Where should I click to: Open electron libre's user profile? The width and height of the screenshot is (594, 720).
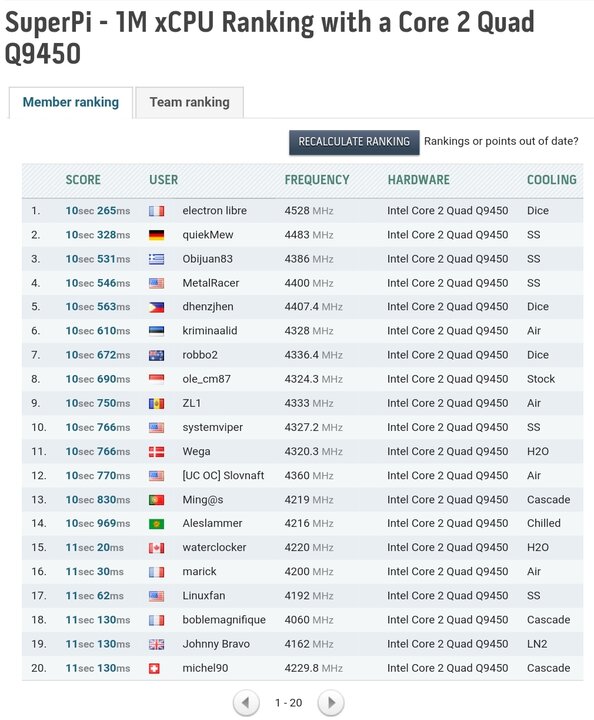pos(214,211)
